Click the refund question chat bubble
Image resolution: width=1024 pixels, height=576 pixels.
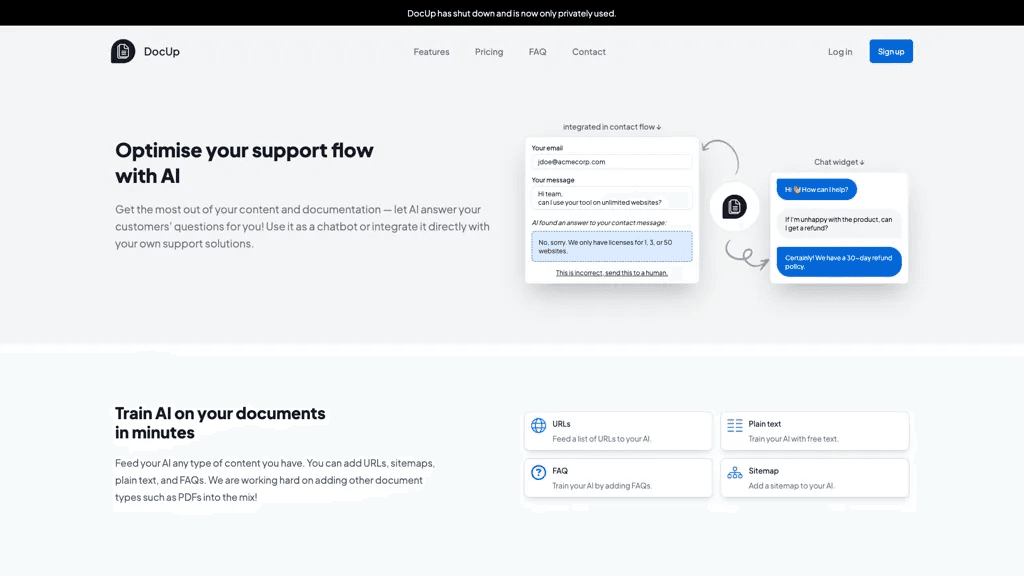(x=839, y=224)
